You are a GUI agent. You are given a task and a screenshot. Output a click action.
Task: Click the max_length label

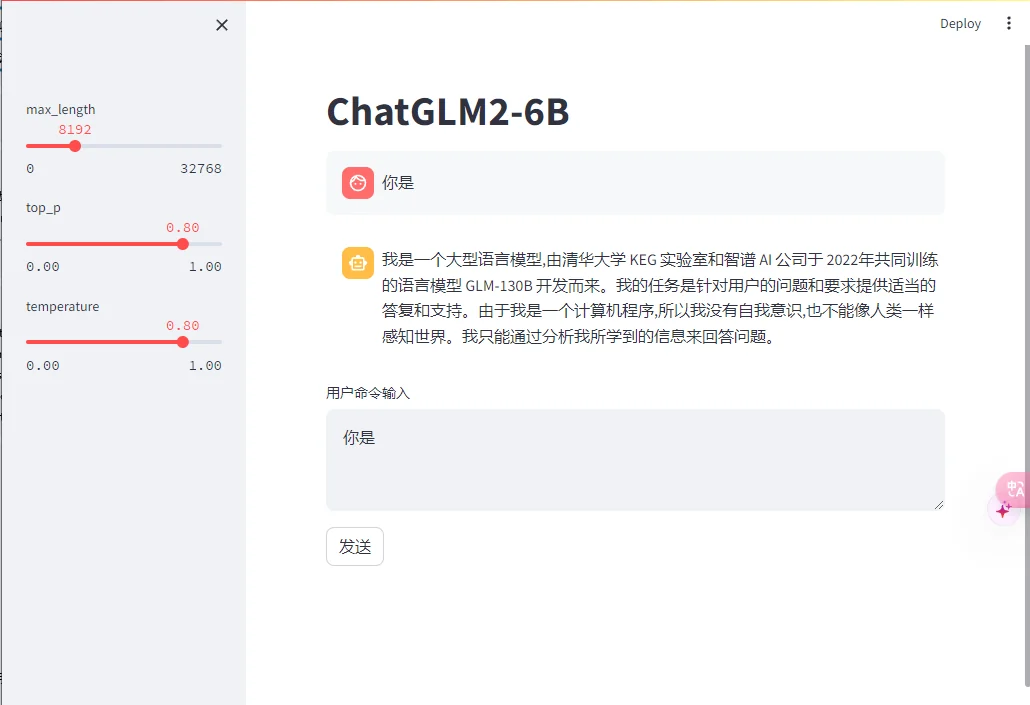point(60,109)
